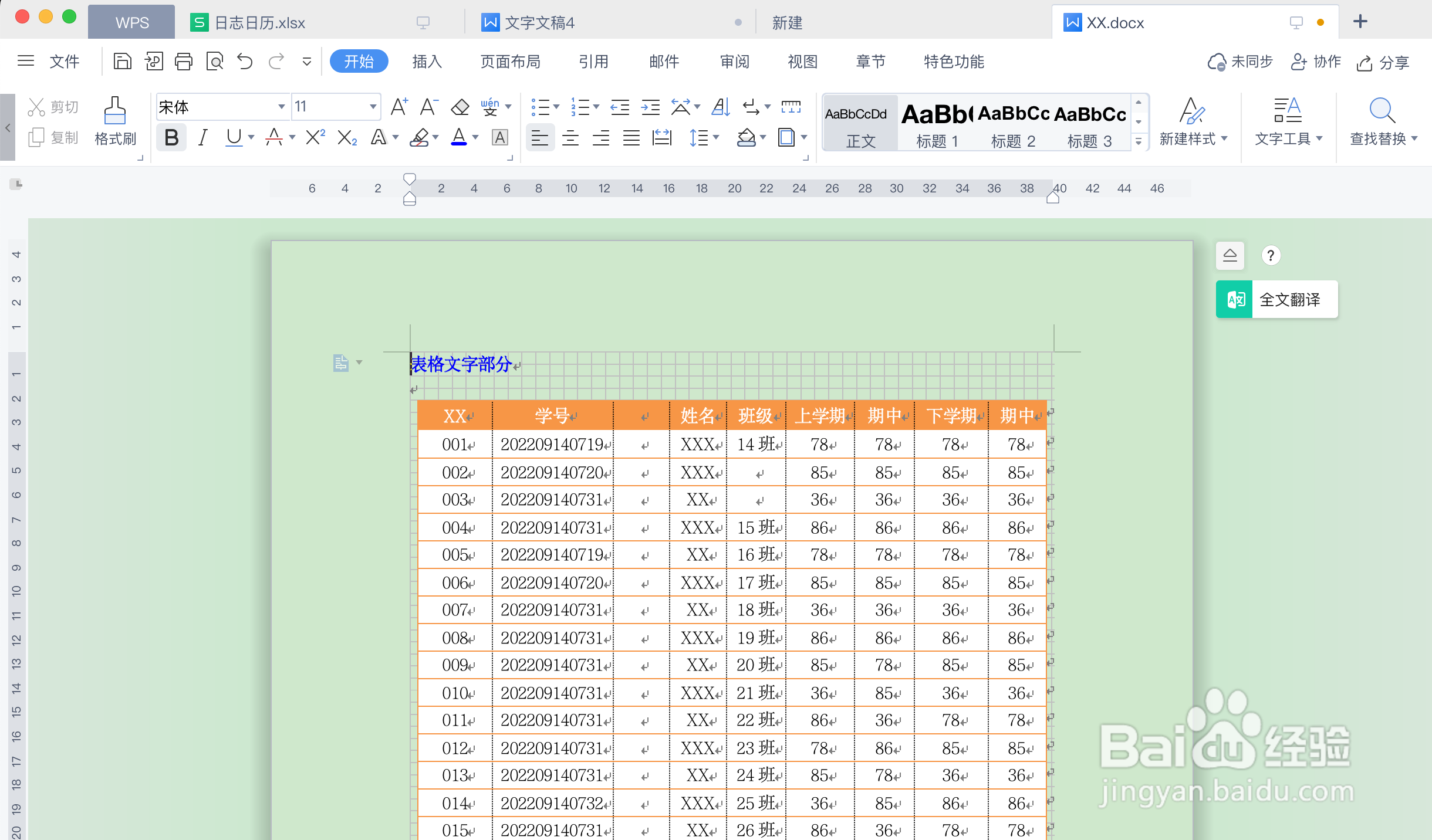The height and width of the screenshot is (840, 1432).
Task: Open Find and Replace (查找替换) tool
Action: [1382, 121]
